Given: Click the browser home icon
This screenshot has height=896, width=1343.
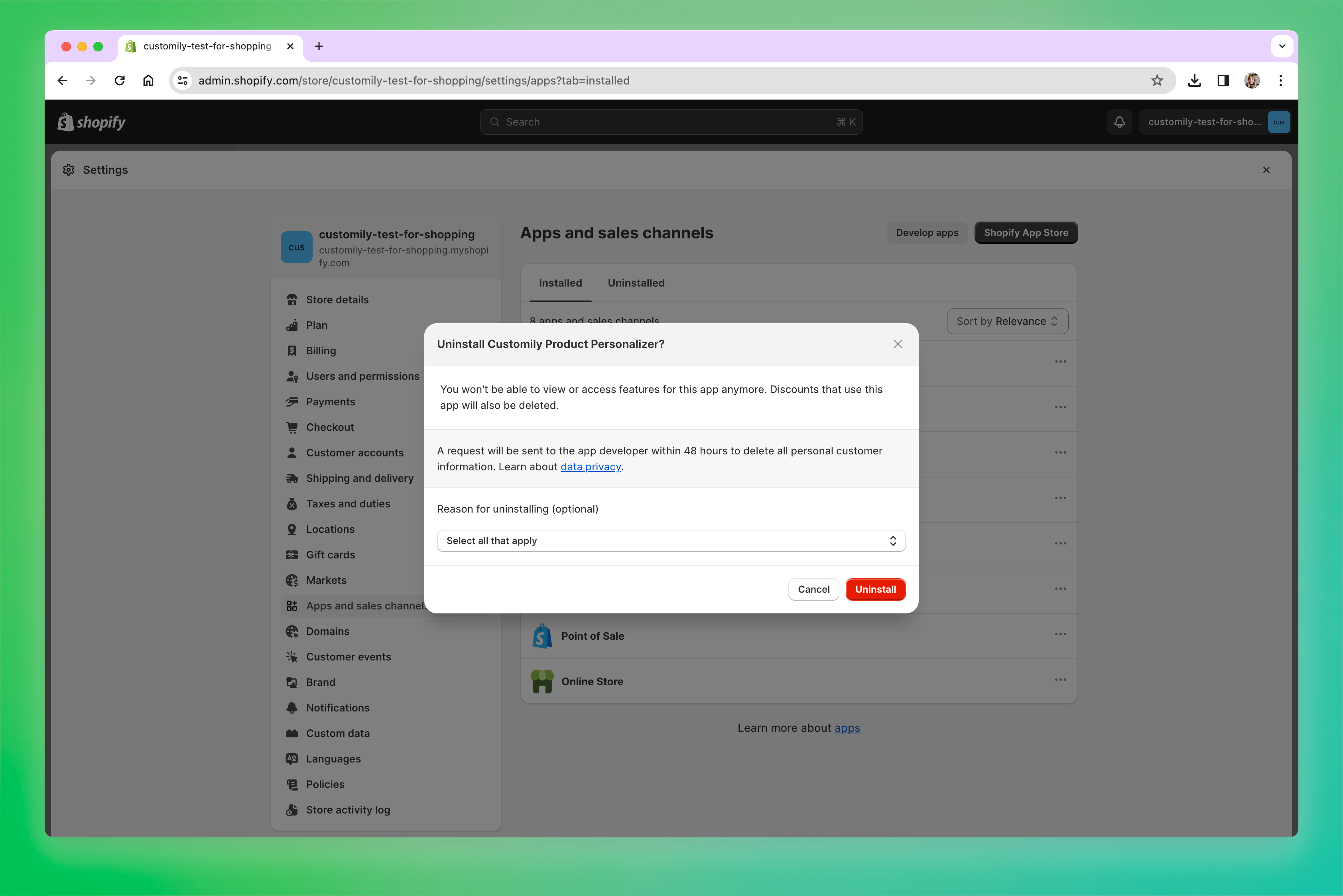Looking at the screenshot, I should (148, 81).
